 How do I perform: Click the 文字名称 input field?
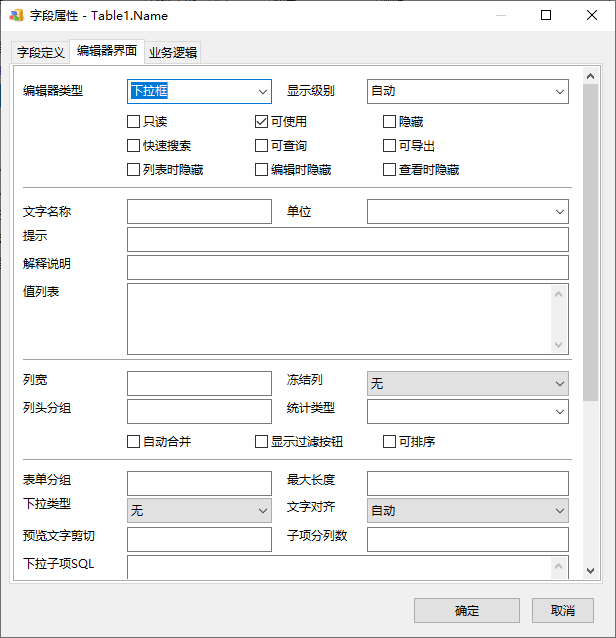coord(199,211)
